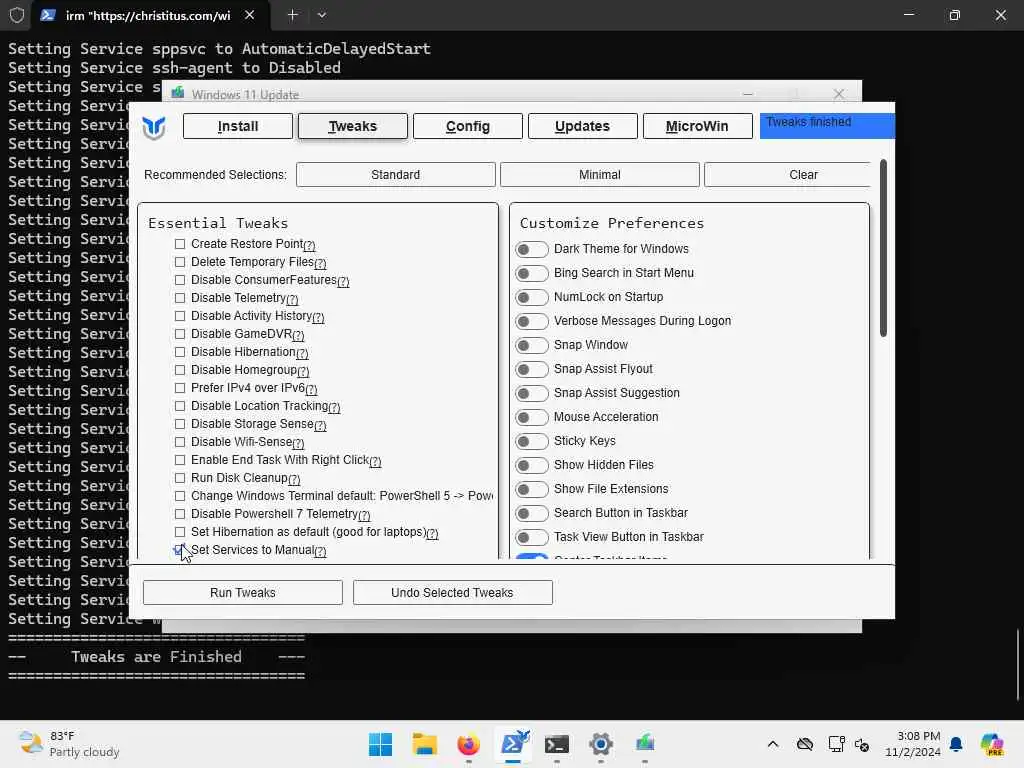Click the WinUtil app taskbar icon

tap(645, 744)
